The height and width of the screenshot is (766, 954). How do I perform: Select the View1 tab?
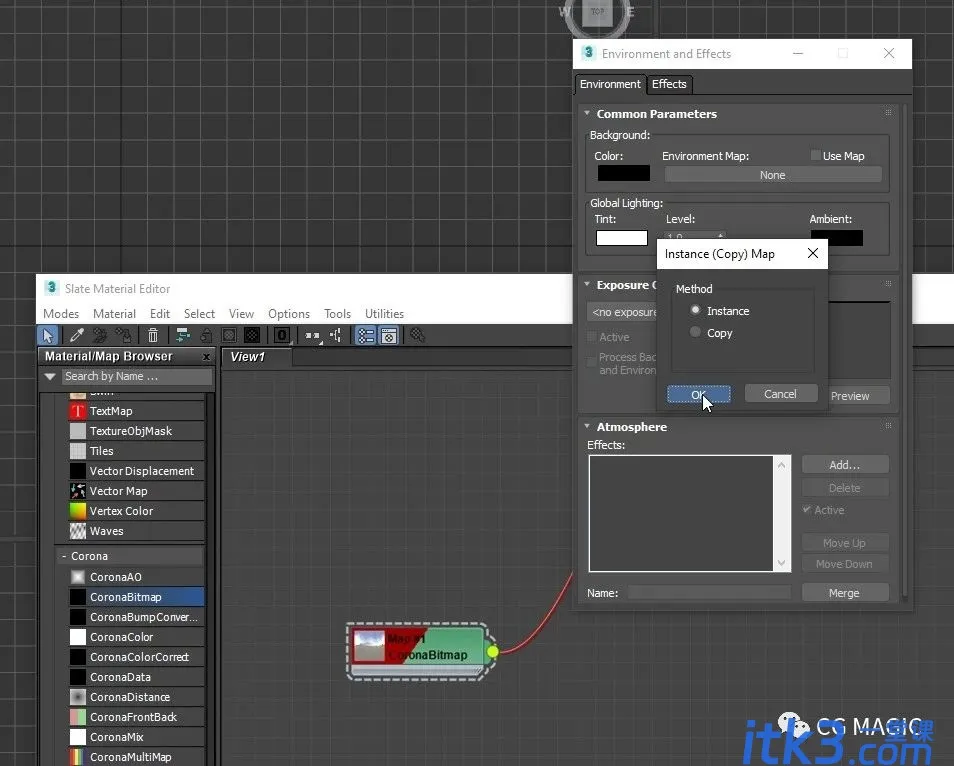257,357
